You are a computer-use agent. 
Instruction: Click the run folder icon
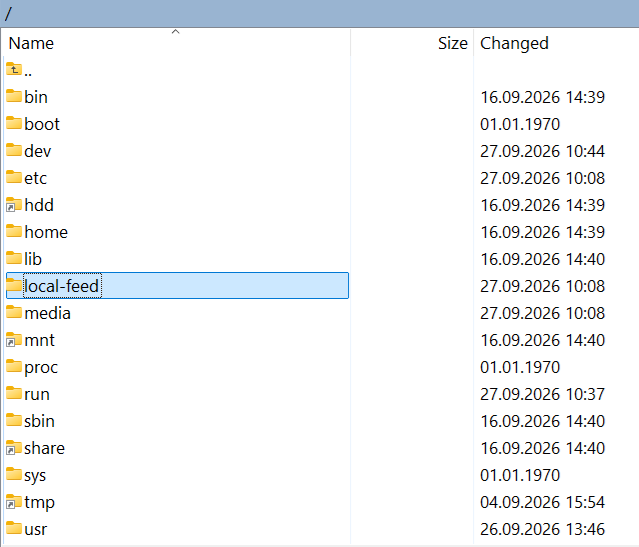(x=14, y=393)
